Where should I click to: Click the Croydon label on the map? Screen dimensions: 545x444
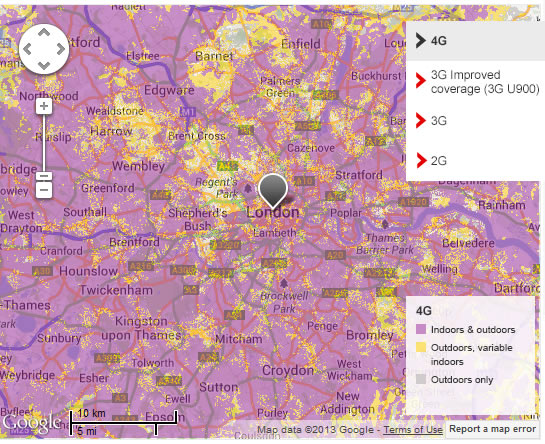(288, 371)
